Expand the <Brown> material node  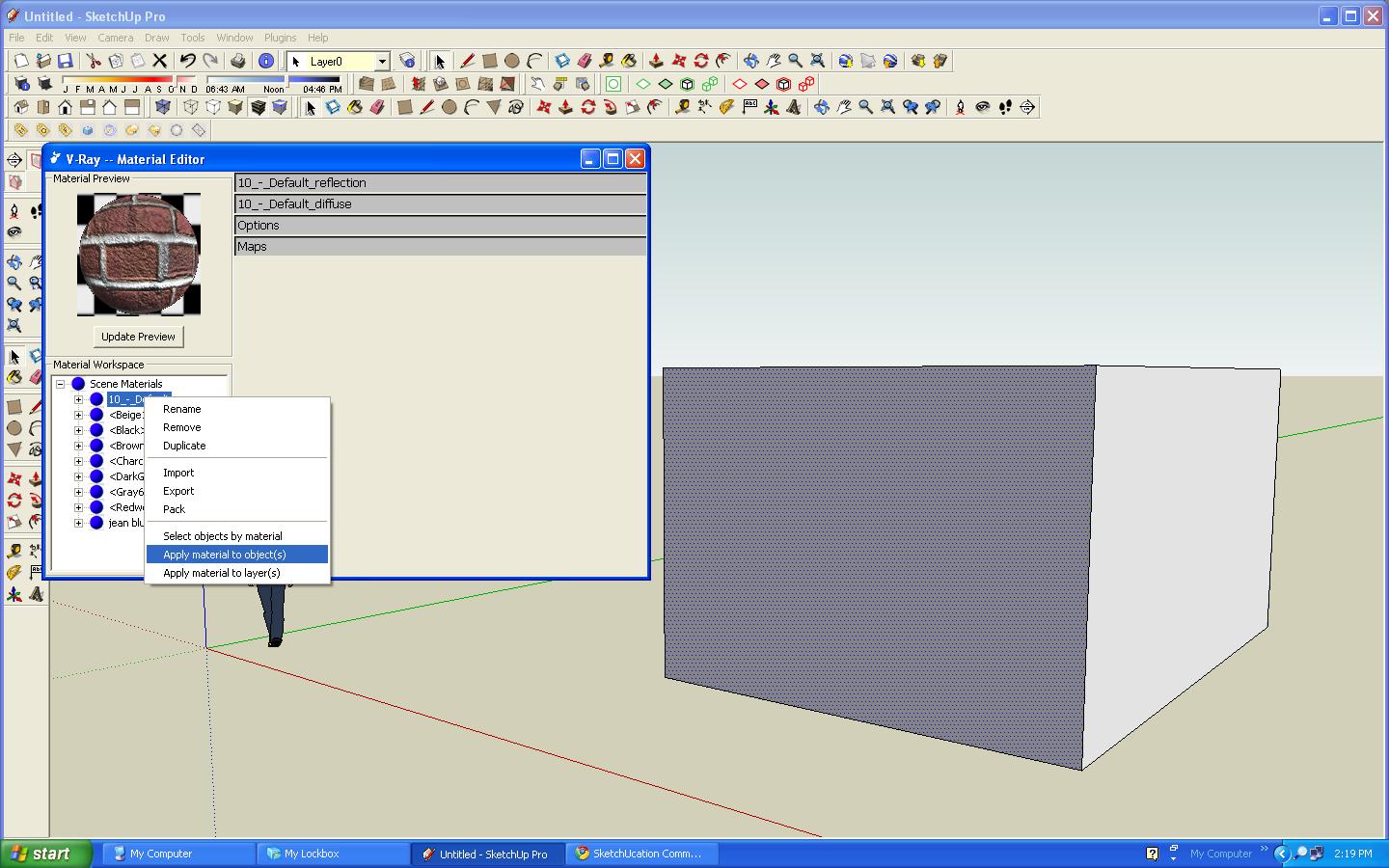tap(79, 446)
